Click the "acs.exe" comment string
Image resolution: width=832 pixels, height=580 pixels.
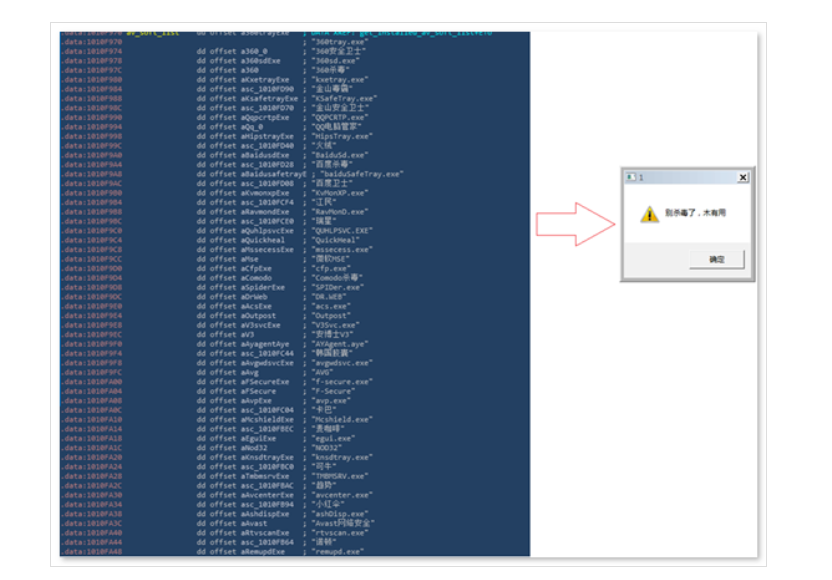pyautogui.click(x=331, y=307)
